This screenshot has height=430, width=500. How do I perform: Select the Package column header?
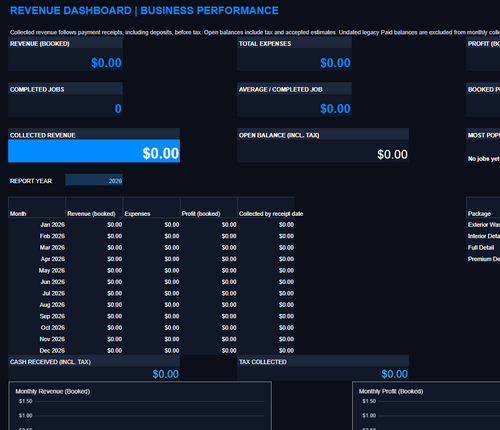(x=483, y=207)
